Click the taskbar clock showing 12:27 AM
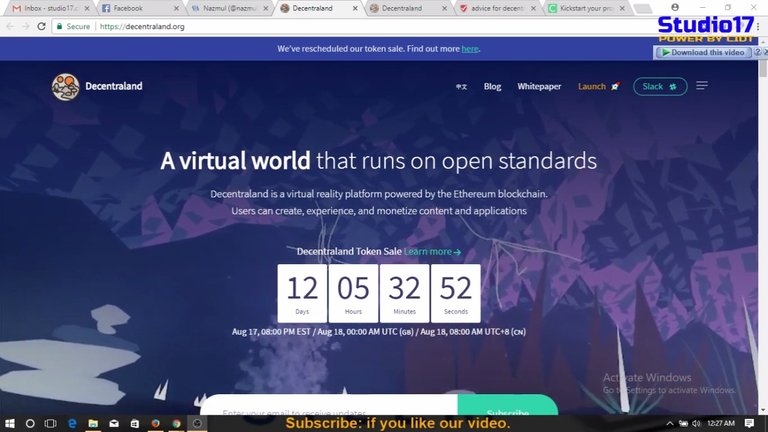The height and width of the screenshot is (432, 768). (721, 423)
